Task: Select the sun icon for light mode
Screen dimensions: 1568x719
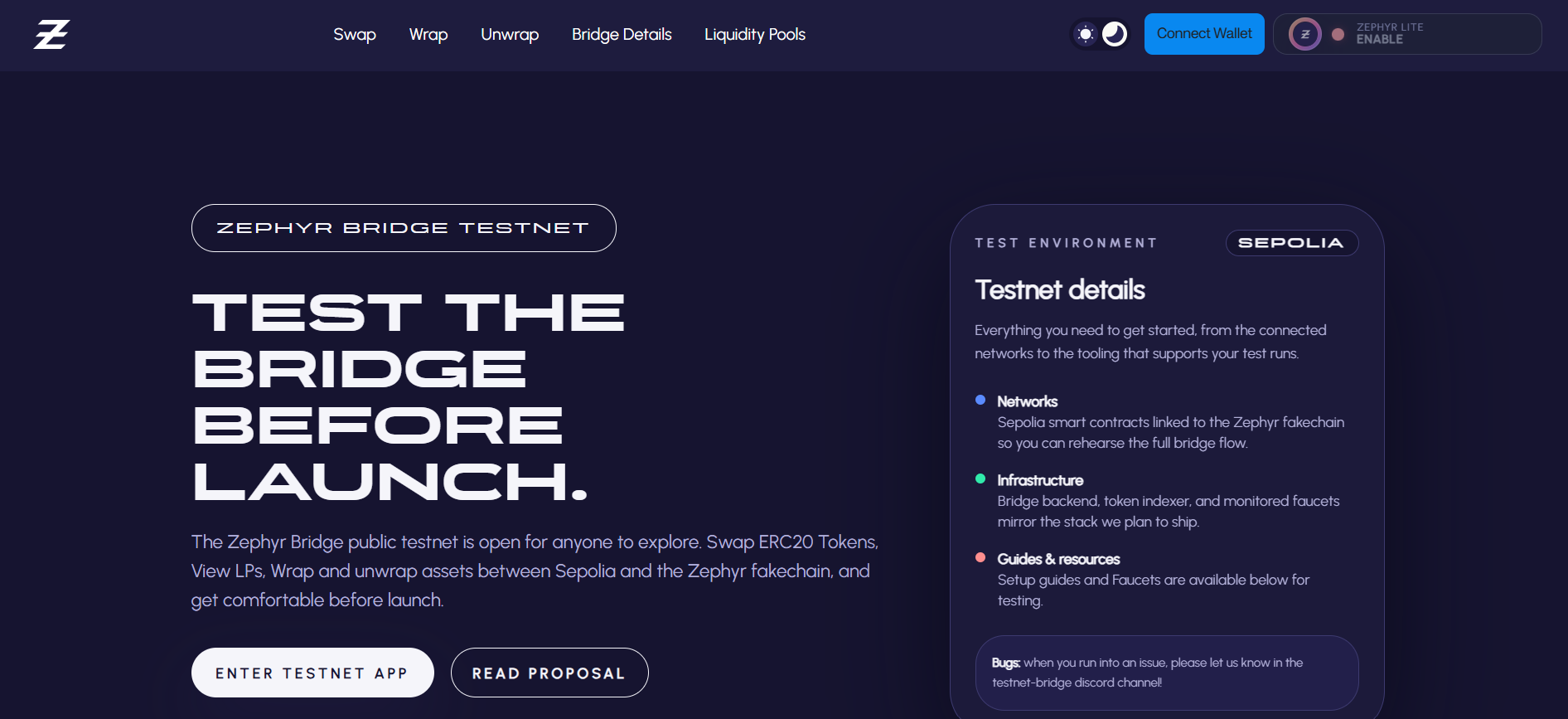Action: pos(1086,34)
